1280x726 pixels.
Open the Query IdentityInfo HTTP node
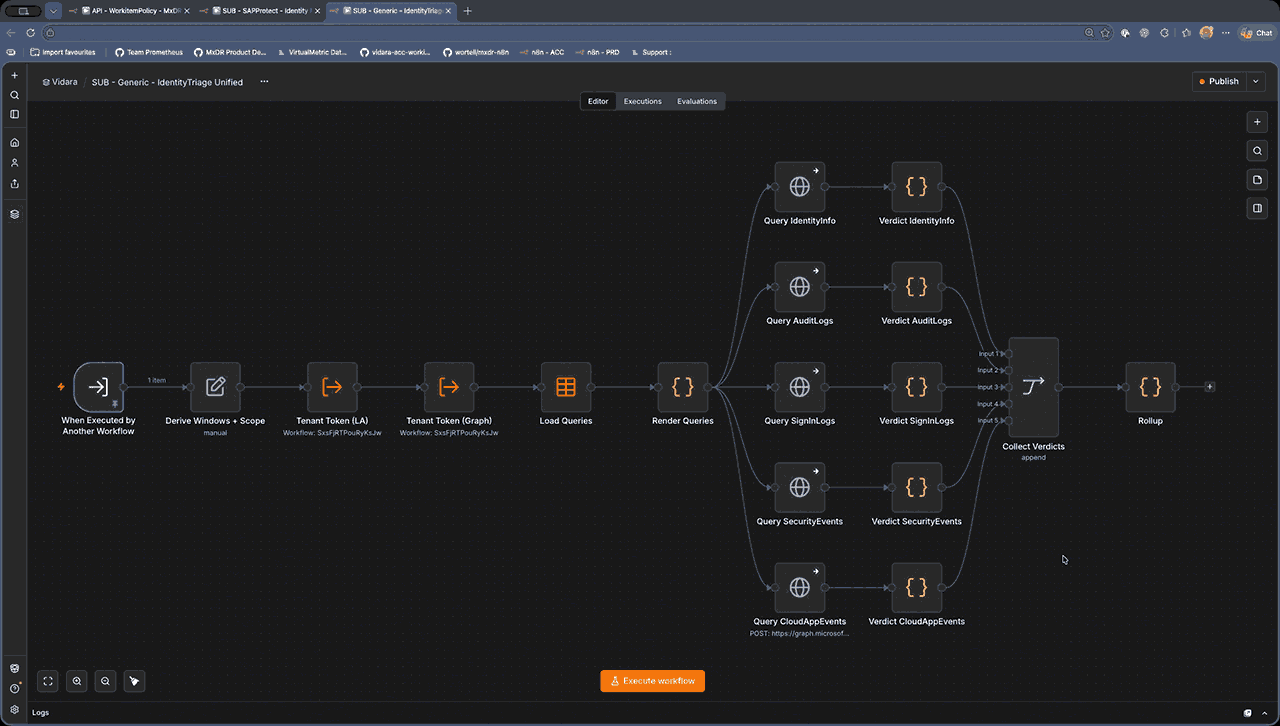(800, 186)
